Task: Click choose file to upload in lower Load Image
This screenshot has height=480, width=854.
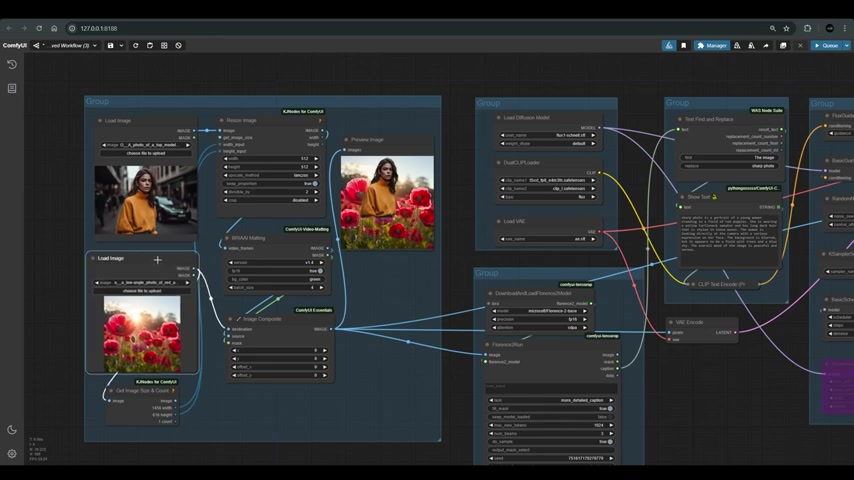Action: pyautogui.click(x=142, y=291)
